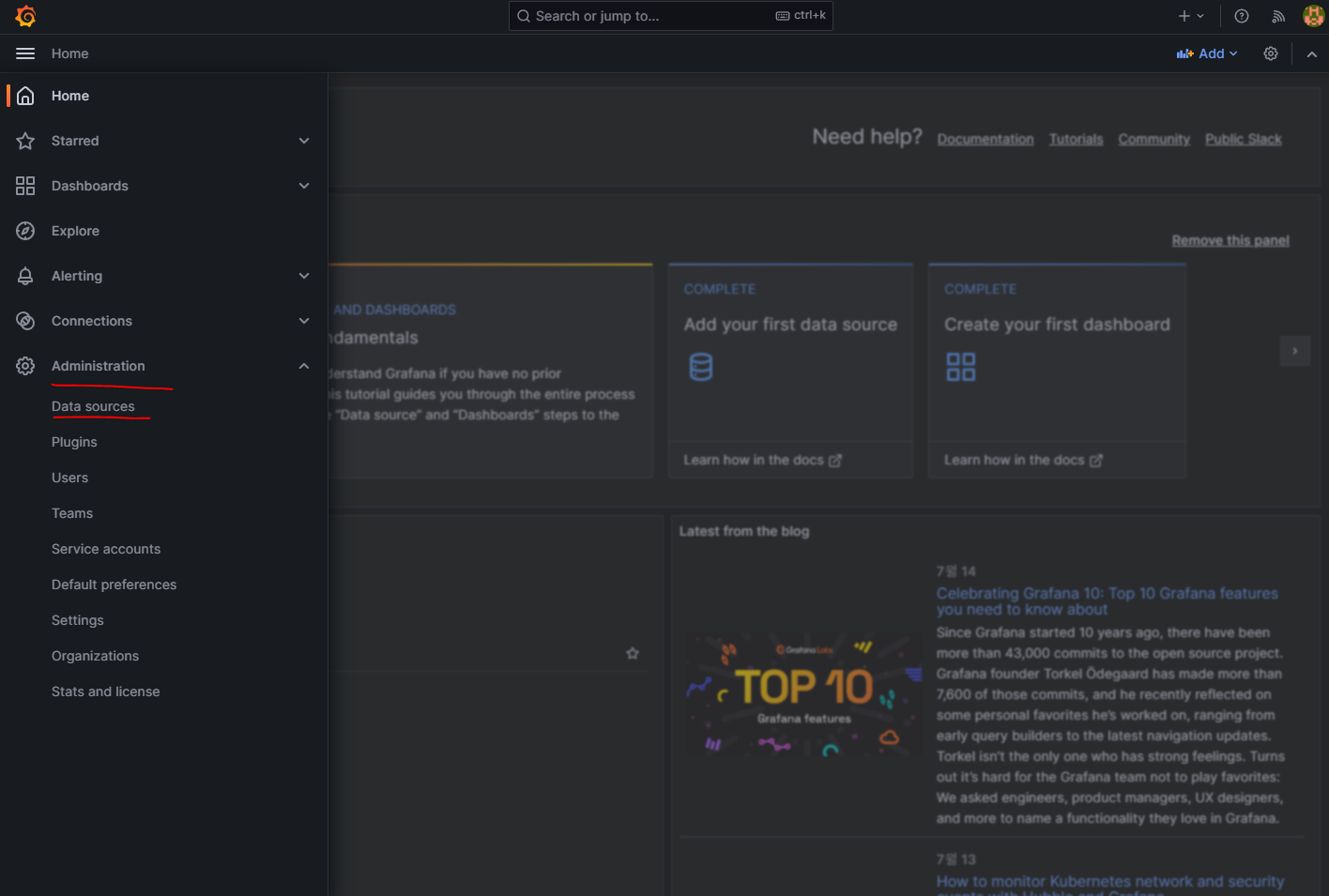Viewport: 1329px width, 896px height.
Task: Expand the Starred section chevron
Action: pyautogui.click(x=304, y=141)
